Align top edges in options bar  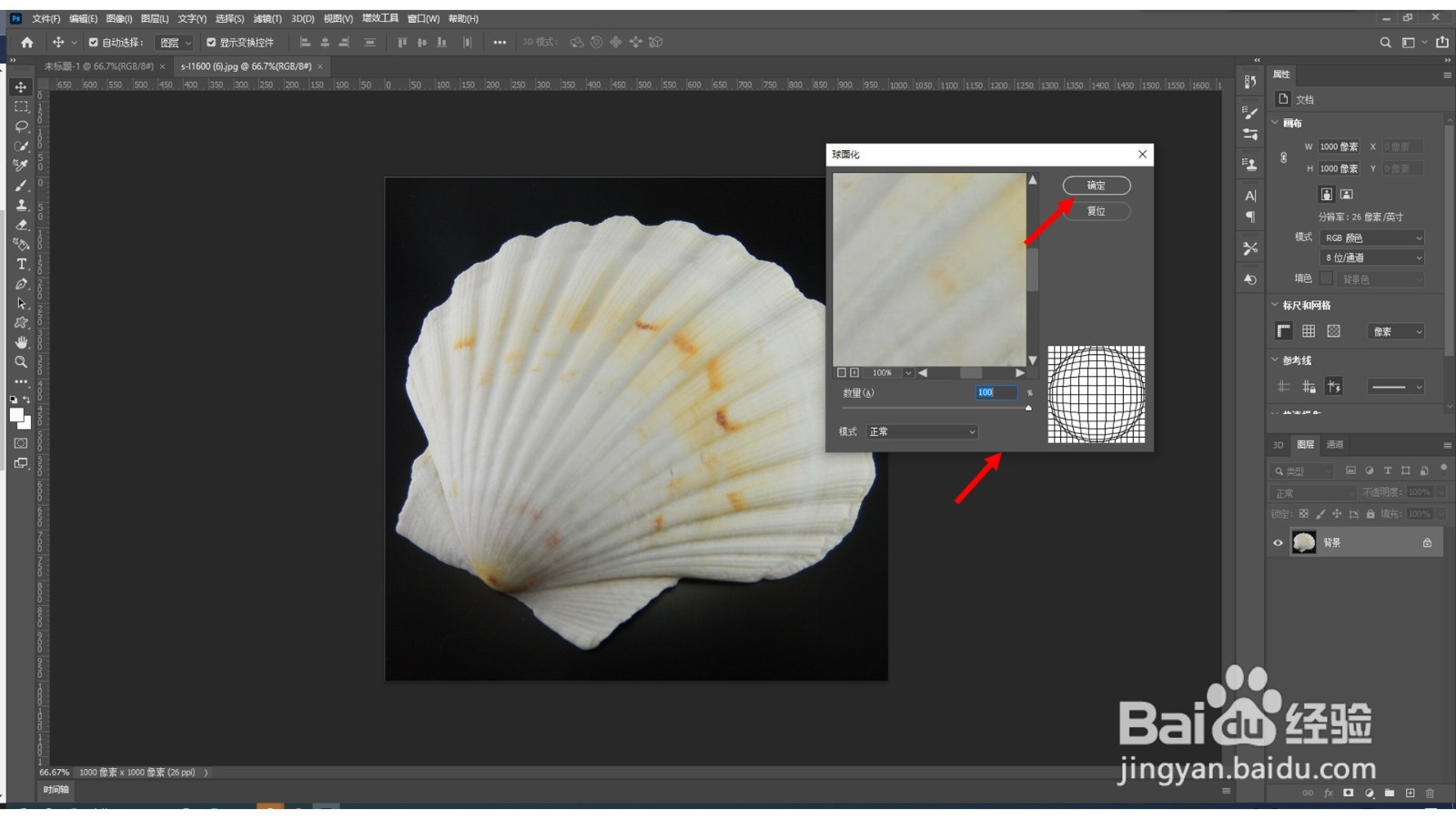pyautogui.click(x=401, y=42)
